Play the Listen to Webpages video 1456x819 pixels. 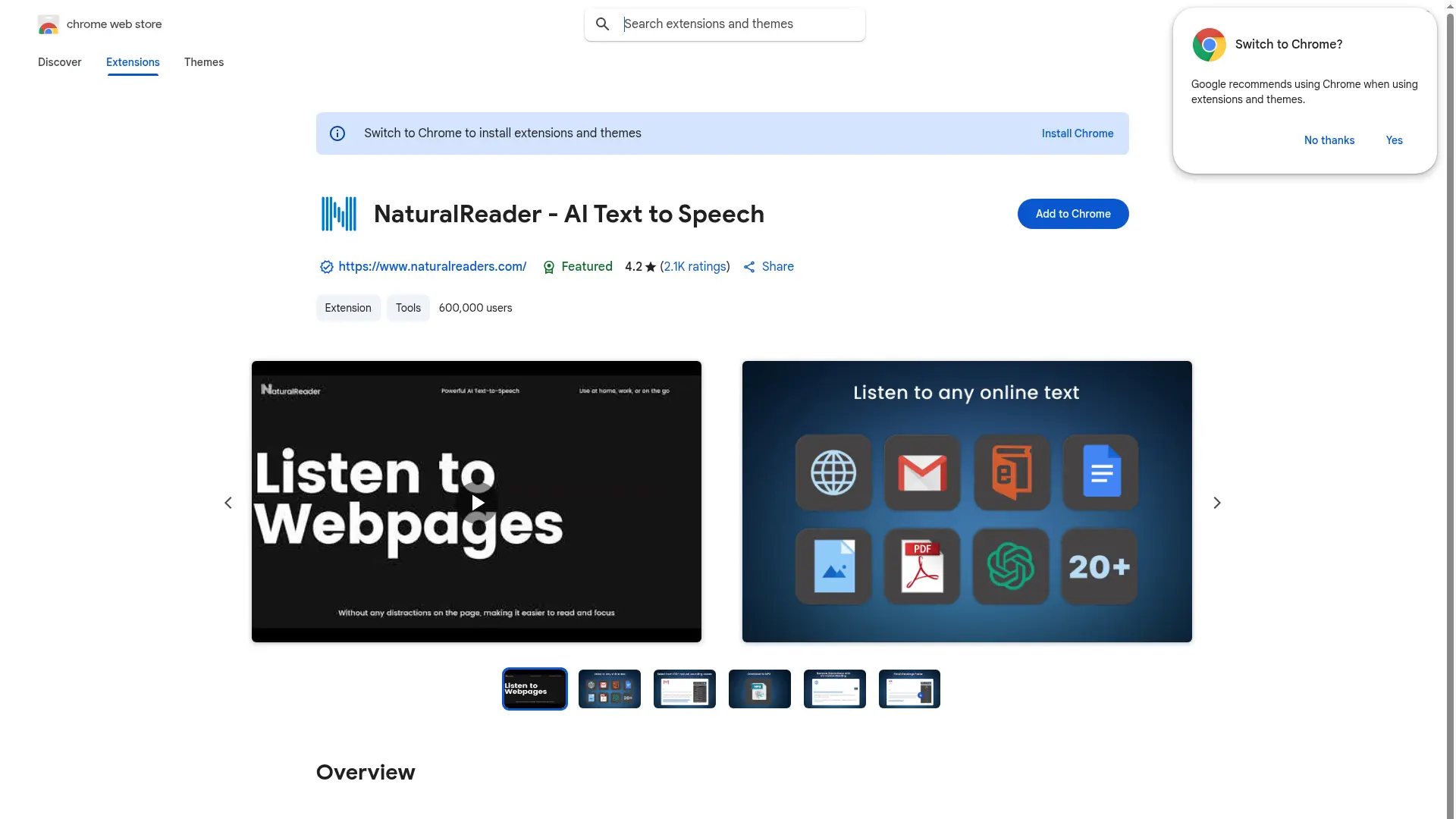coord(477,502)
